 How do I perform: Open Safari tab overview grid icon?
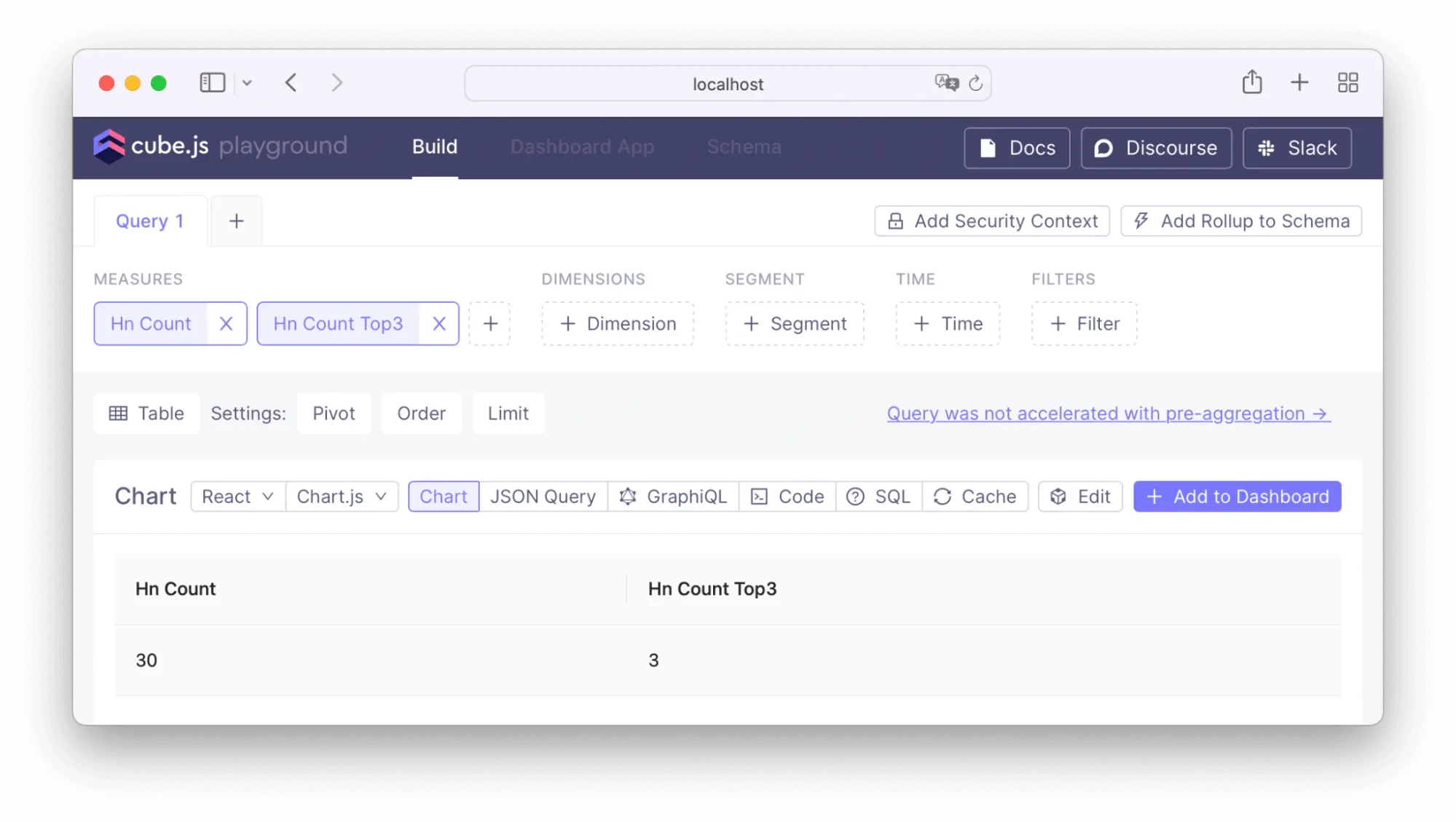pyautogui.click(x=1347, y=83)
